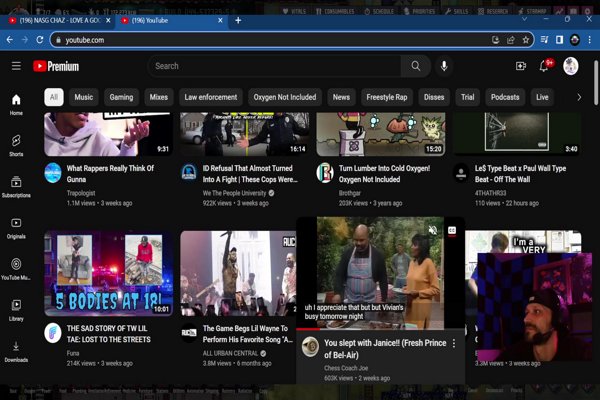Open the media controls icon in Chrome toolbar
The image size is (600, 400).
[545, 40]
